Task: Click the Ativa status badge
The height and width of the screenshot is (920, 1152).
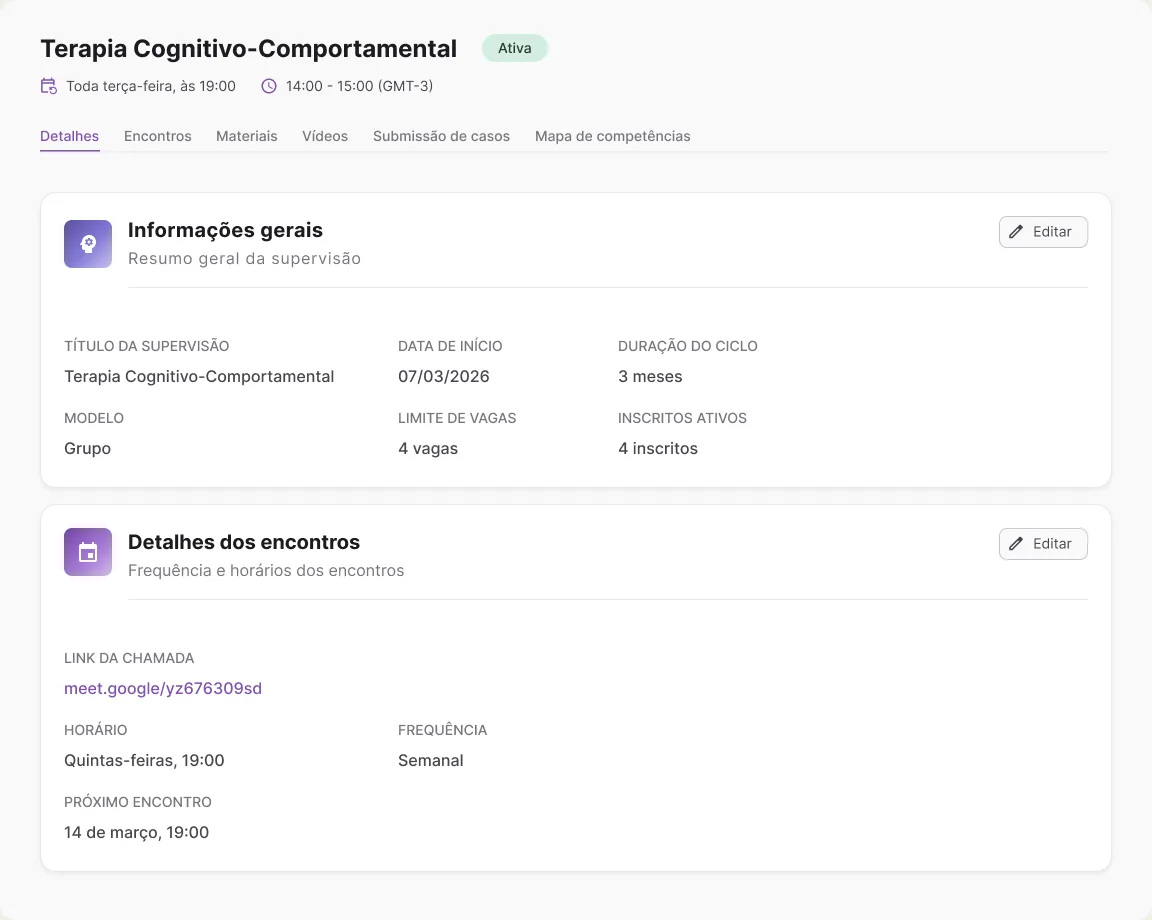Action: point(515,48)
